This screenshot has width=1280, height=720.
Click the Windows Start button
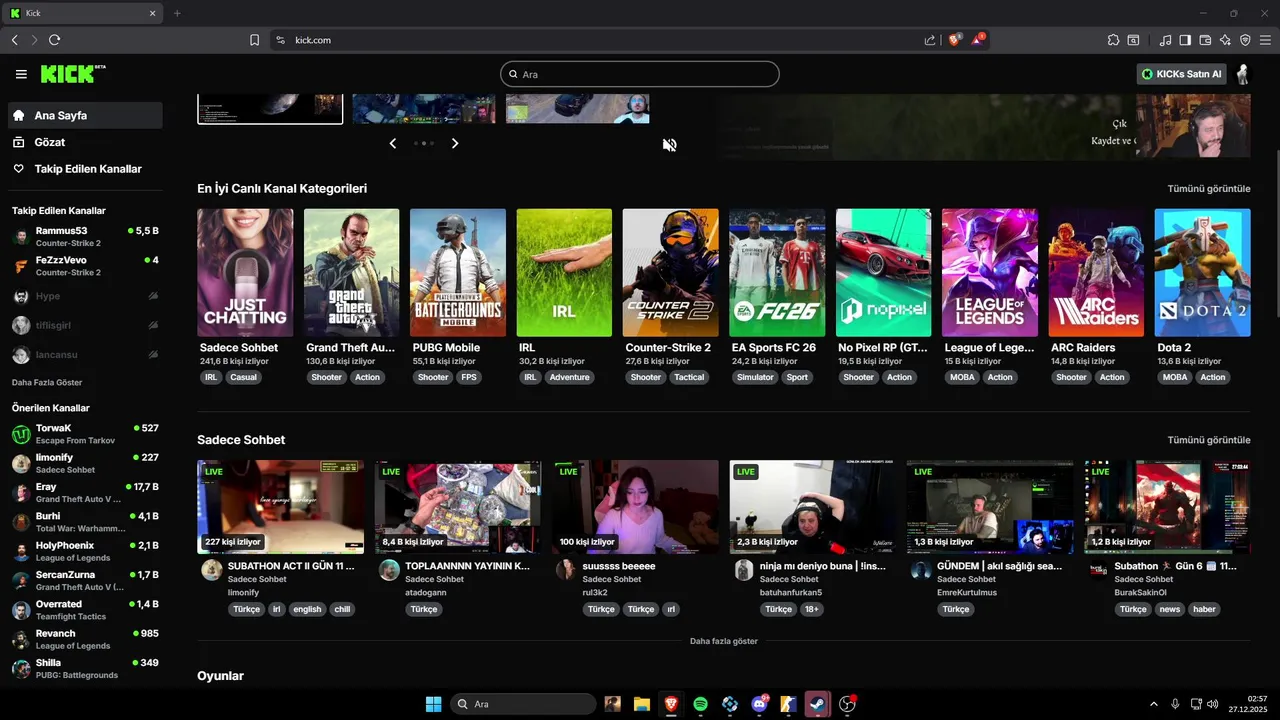pyautogui.click(x=433, y=704)
